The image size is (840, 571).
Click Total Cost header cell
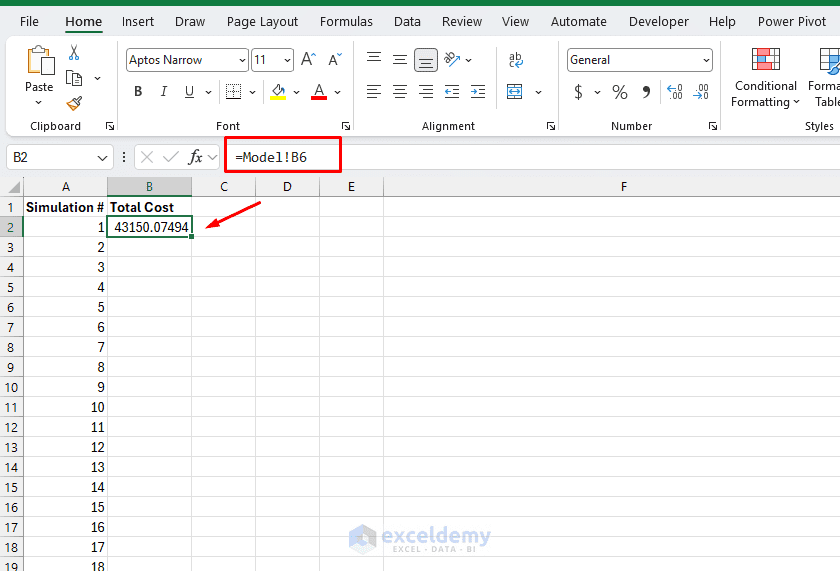point(149,207)
